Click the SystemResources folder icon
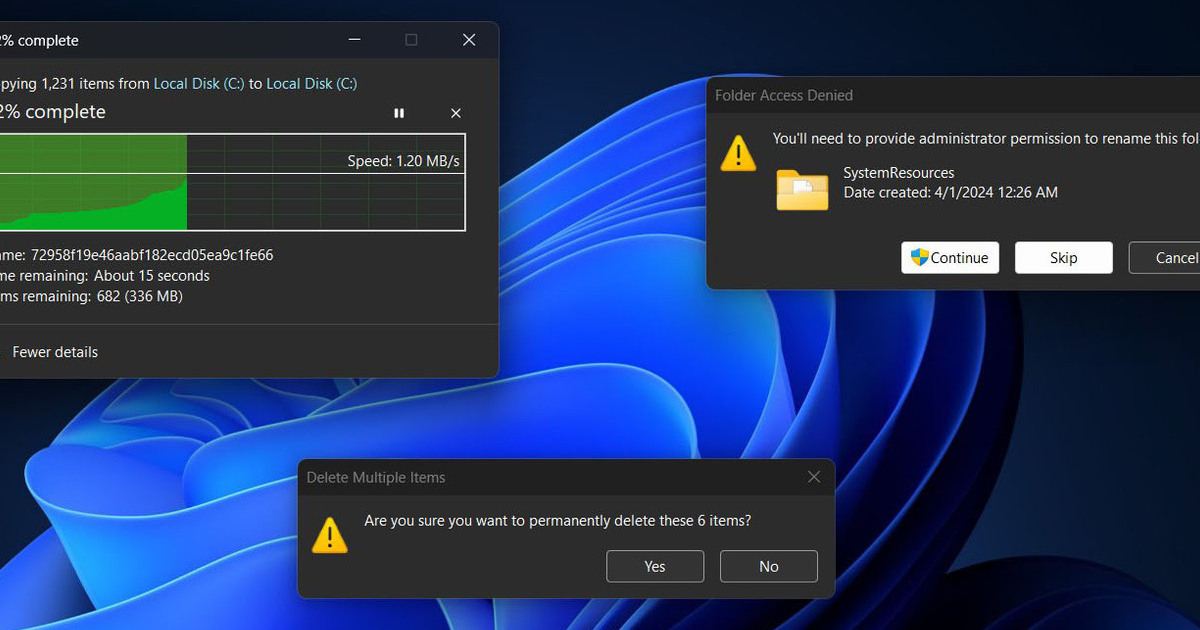 click(802, 189)
